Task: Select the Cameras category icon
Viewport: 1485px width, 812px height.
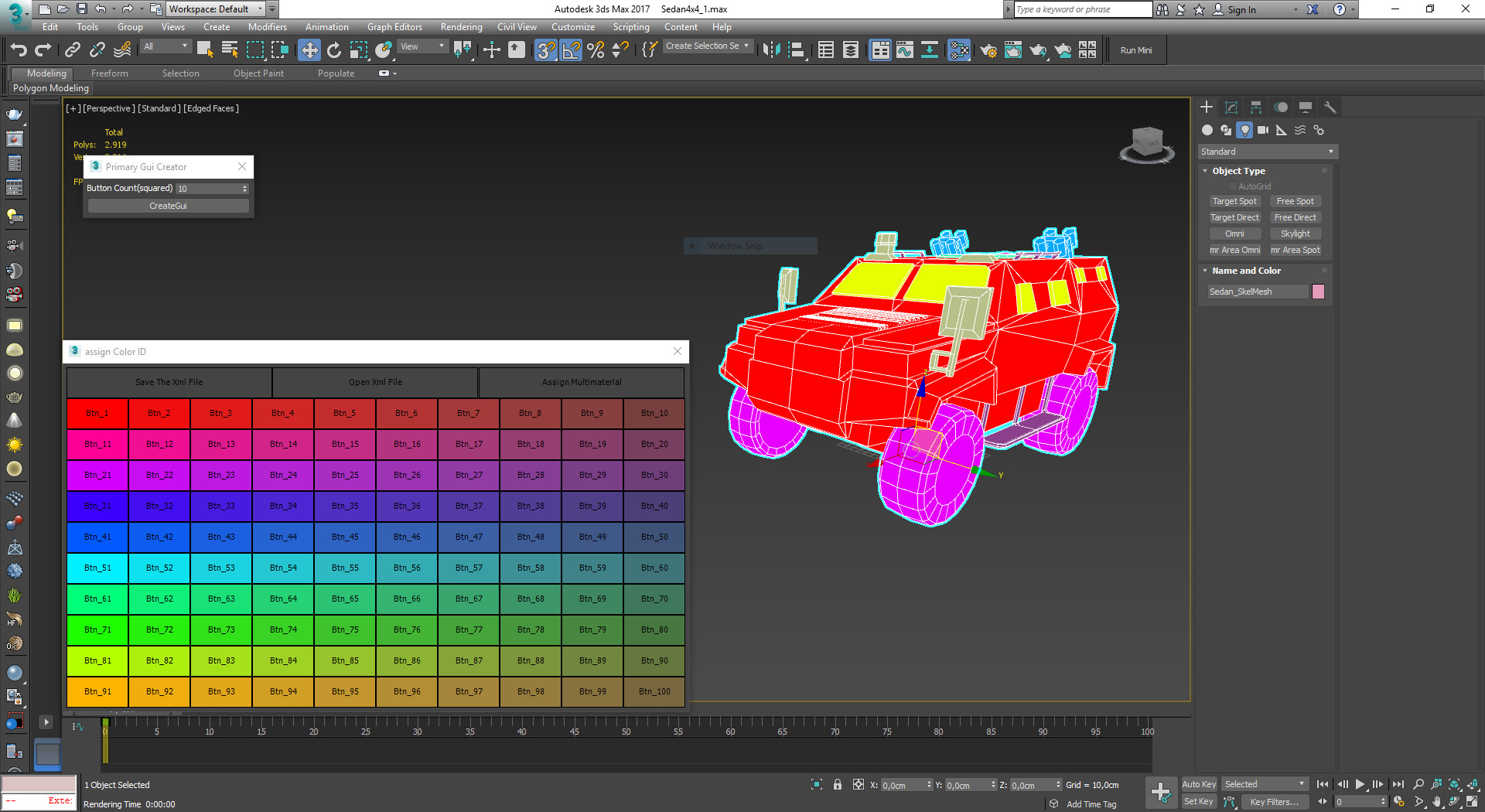Action: pyautogui.click(x=1262, y=130)
